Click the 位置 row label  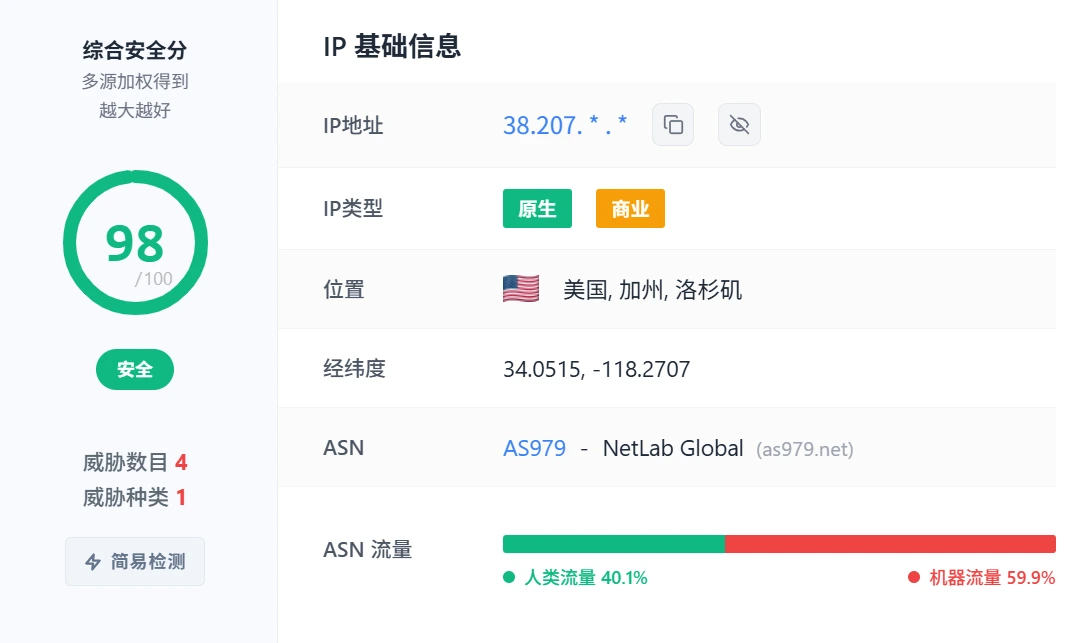(x=344, y=289)
